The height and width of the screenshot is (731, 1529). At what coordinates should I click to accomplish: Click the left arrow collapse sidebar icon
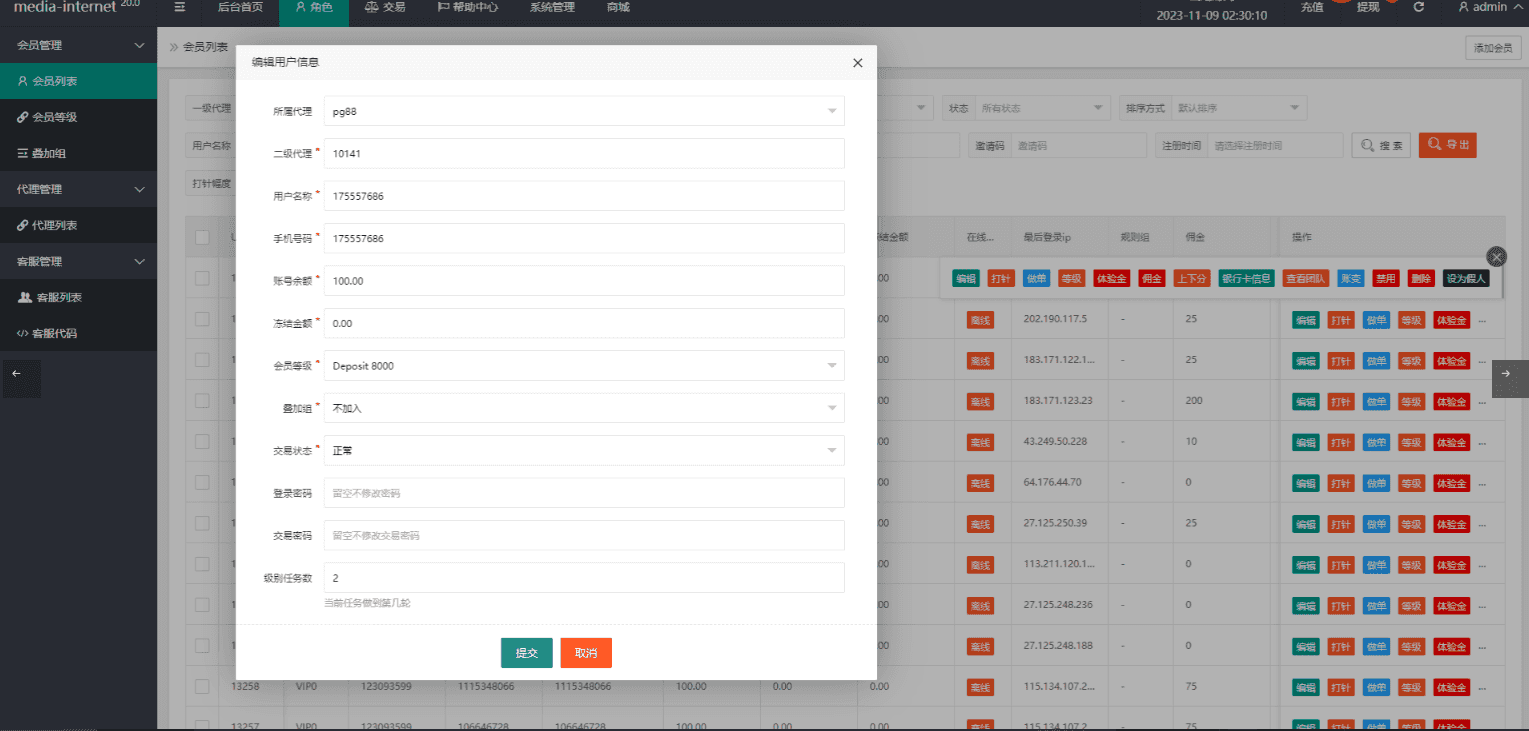(16, 373)
